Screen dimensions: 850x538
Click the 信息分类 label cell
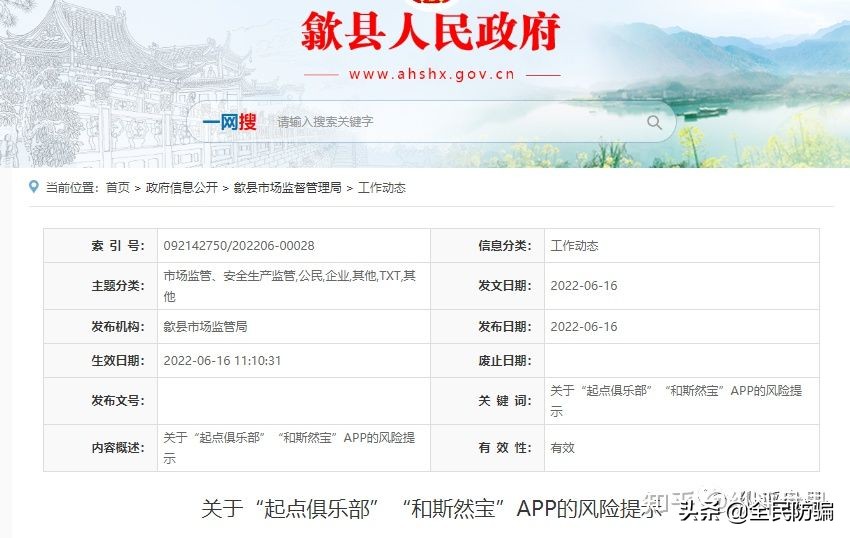[487, 246]
